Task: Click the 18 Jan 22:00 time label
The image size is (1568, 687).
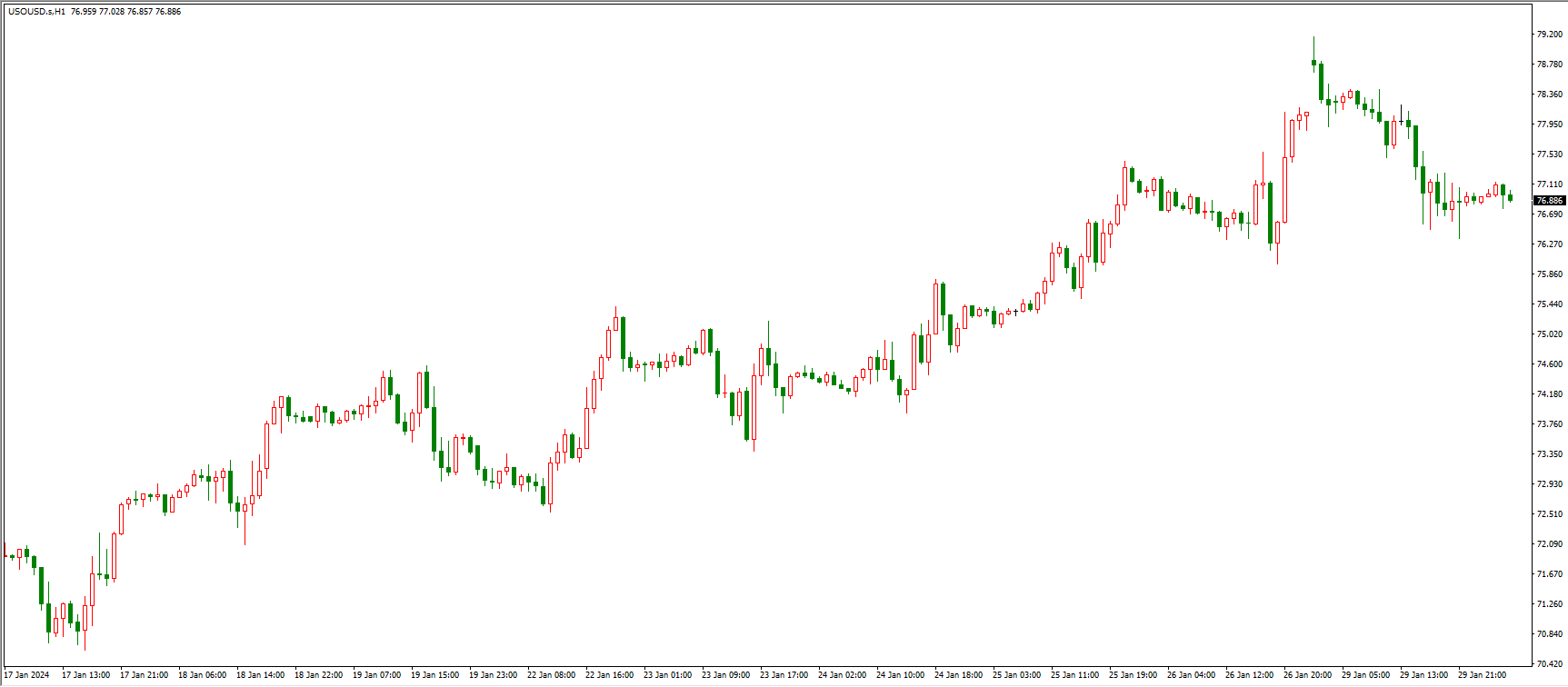Action: pos(318,675)
